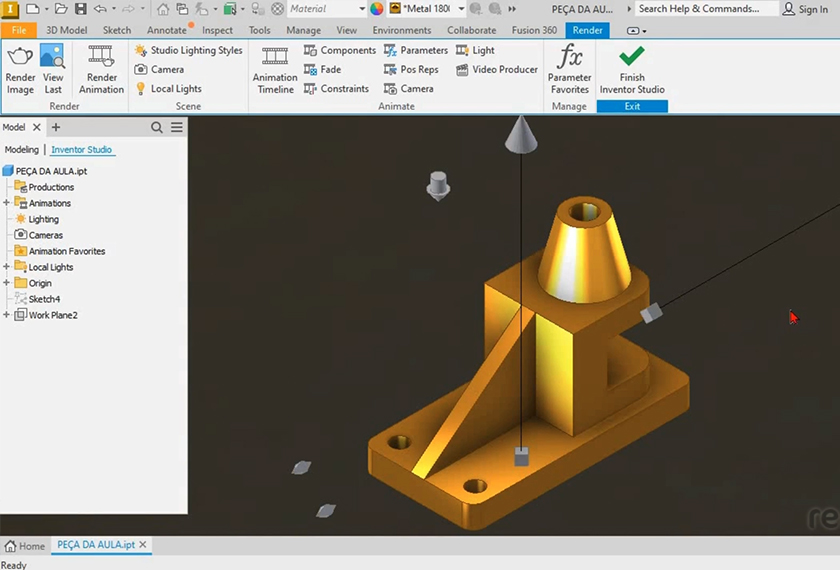Switch browser to Modeling view
The height and width of the screenshot is (570, 840).
(x=22, y=150)
